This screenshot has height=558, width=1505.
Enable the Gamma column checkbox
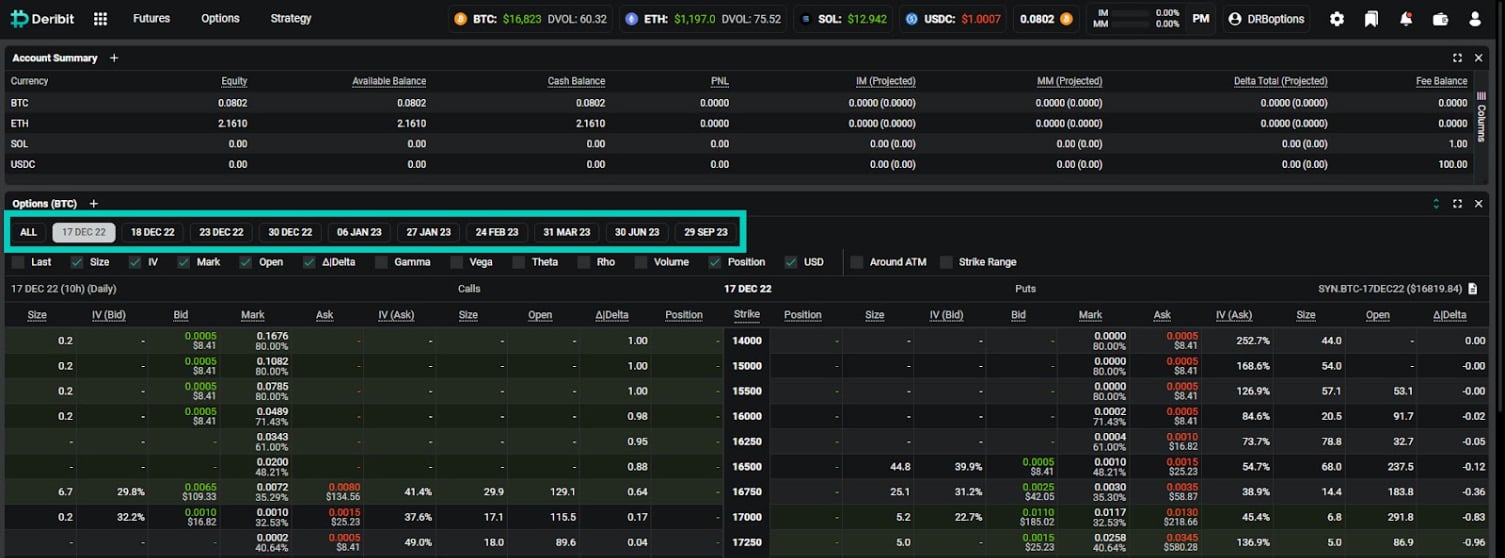point(382,262)
